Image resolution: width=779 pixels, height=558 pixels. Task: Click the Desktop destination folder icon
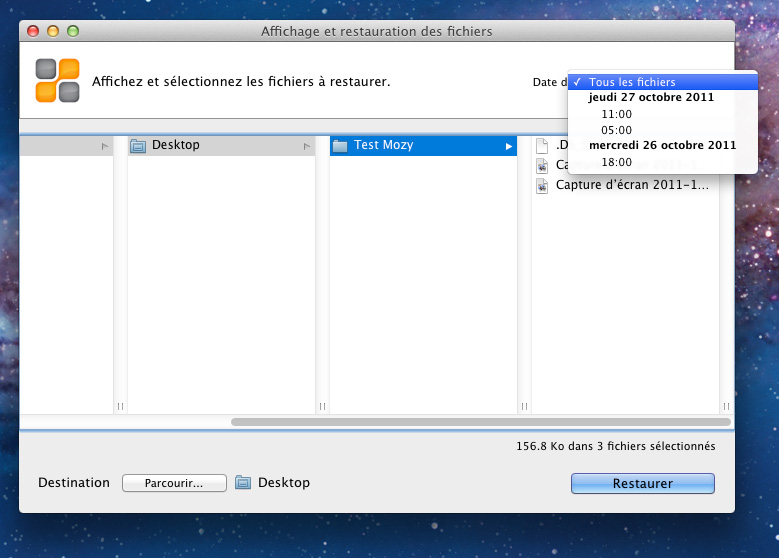coord(243,483)
